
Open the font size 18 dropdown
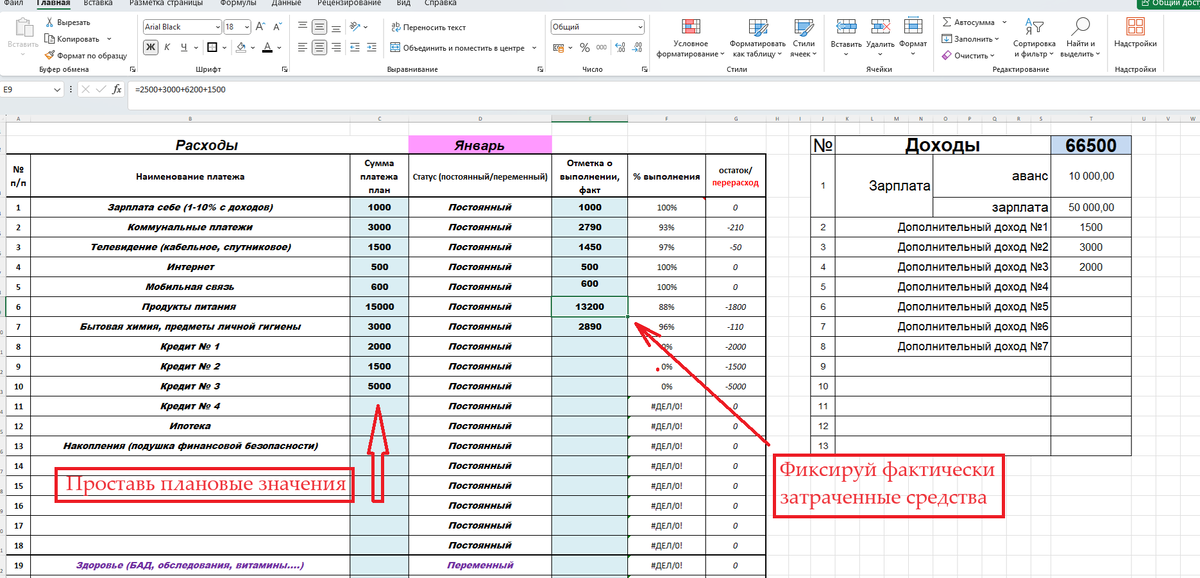tap(246, 27)
